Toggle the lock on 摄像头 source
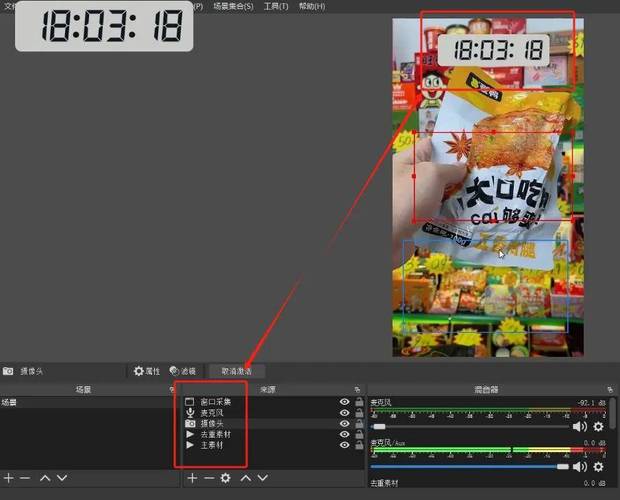 point(359,423)
